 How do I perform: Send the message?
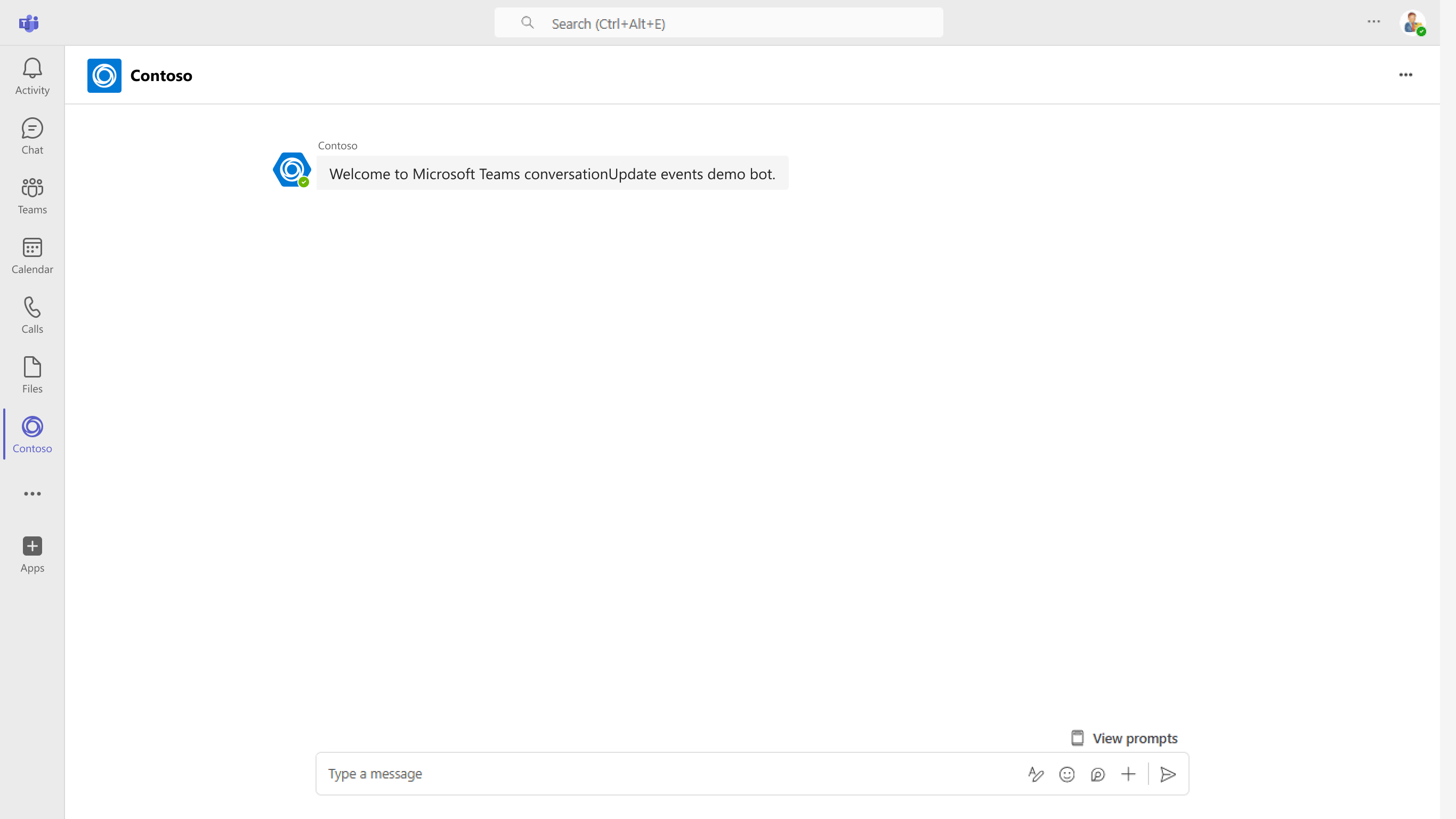1168,774
